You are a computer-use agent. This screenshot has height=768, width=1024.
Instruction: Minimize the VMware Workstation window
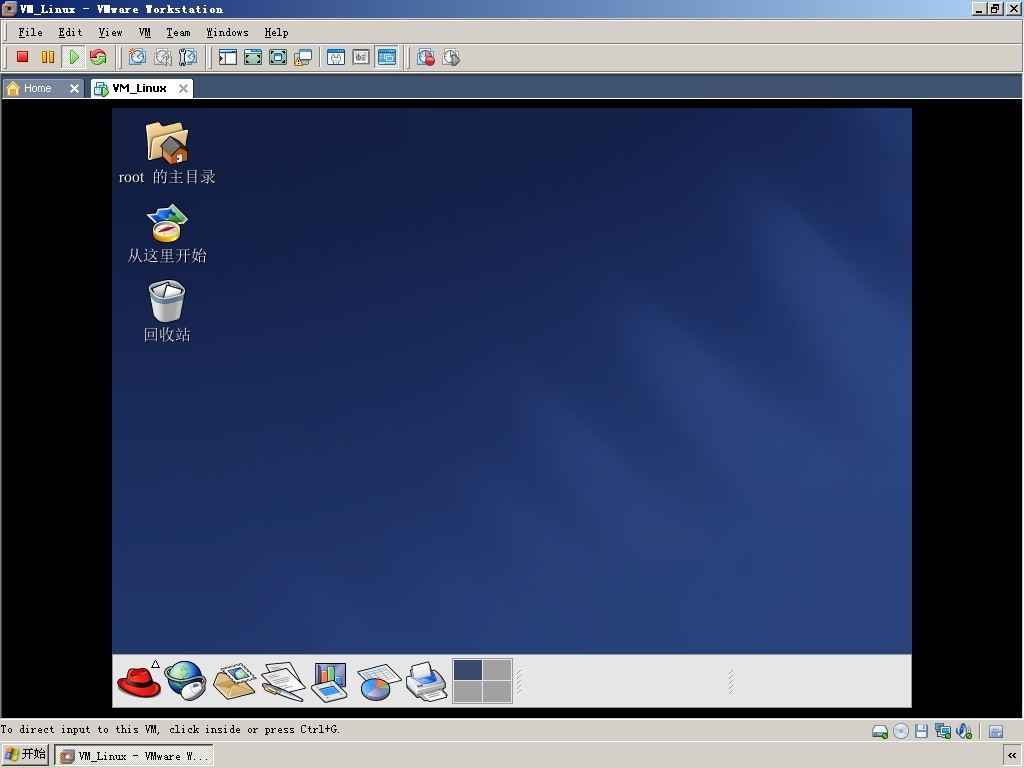point(979,8)
